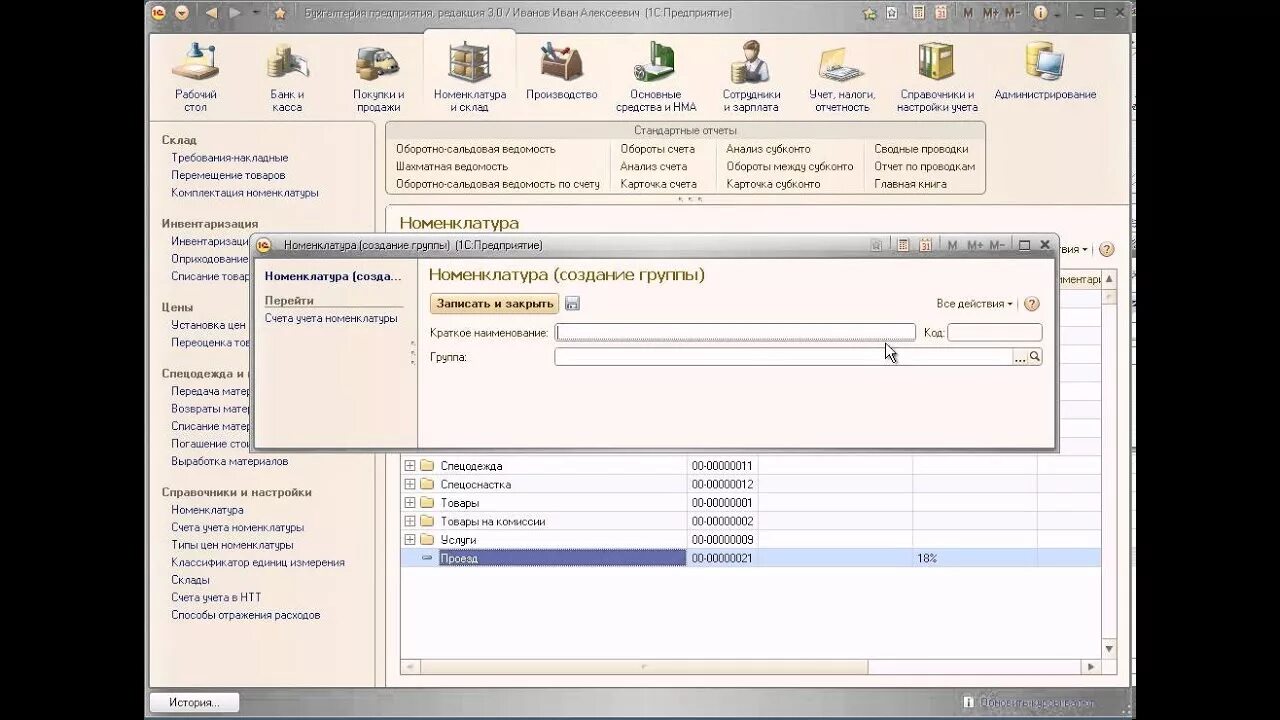Open the Производство section
The width and height of the screenshot is (1280, 720).
tap(561, 70)
